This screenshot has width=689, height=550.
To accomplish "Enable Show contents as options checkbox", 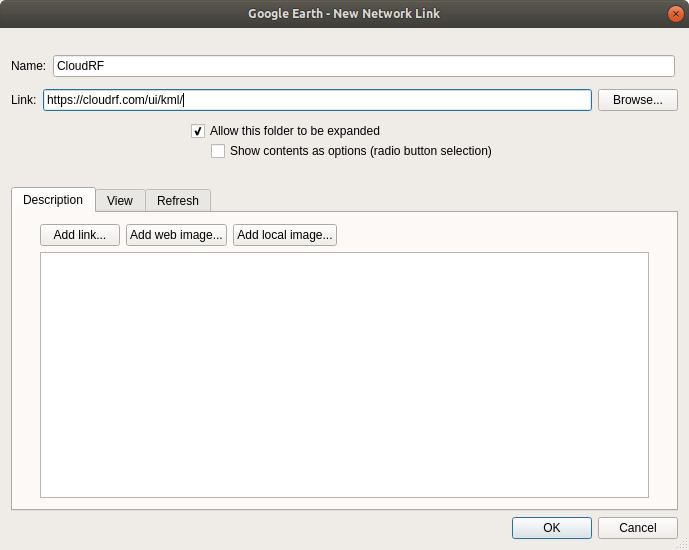I will [218, 151].
